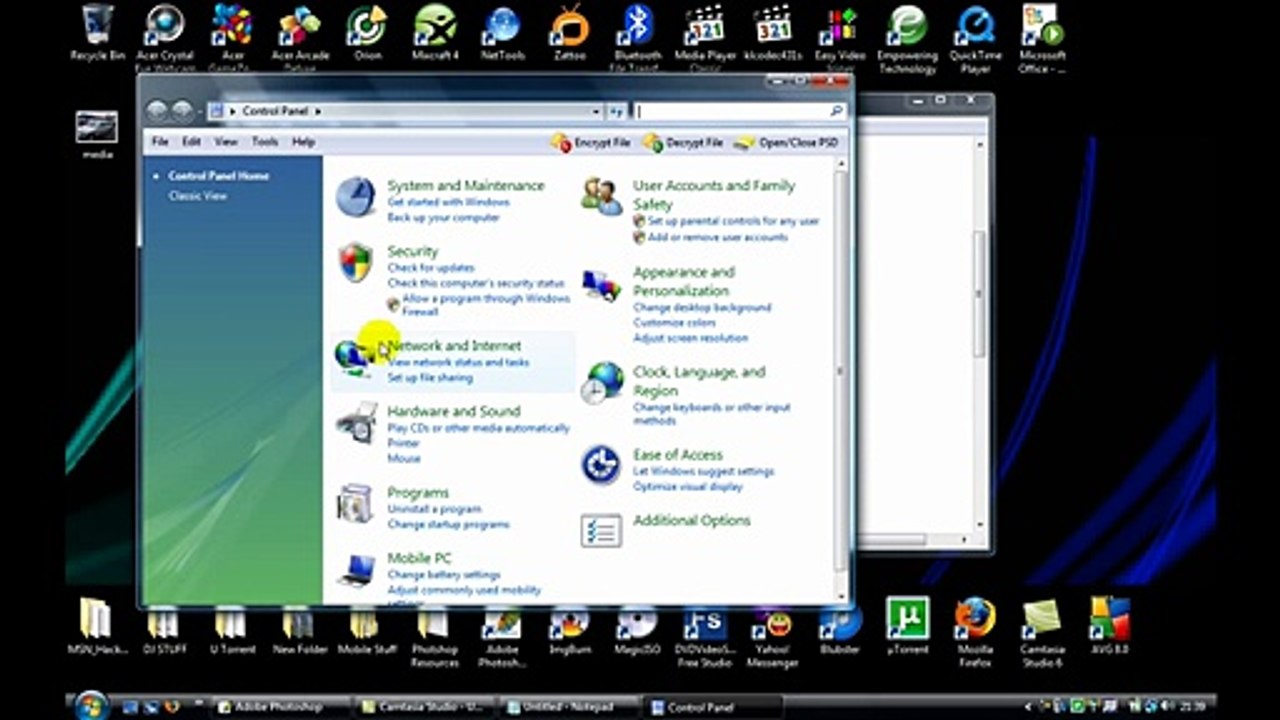The width and height of the screenshot is (1280, 720).
Task: Select the Yahoo! Messenger desktop shortcut
Action: (x=772, y=638)
